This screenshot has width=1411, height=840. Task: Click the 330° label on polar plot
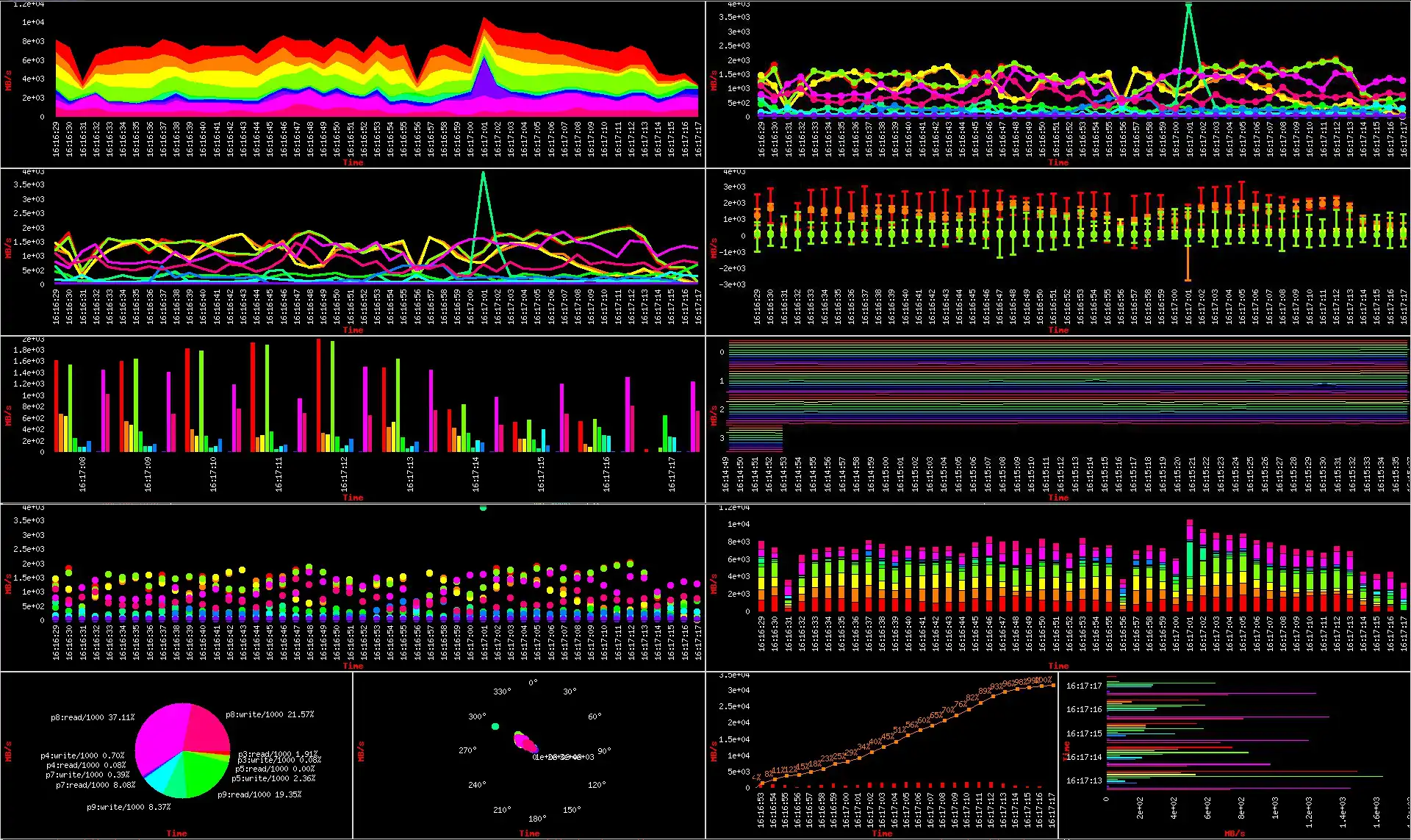point(502,692)
